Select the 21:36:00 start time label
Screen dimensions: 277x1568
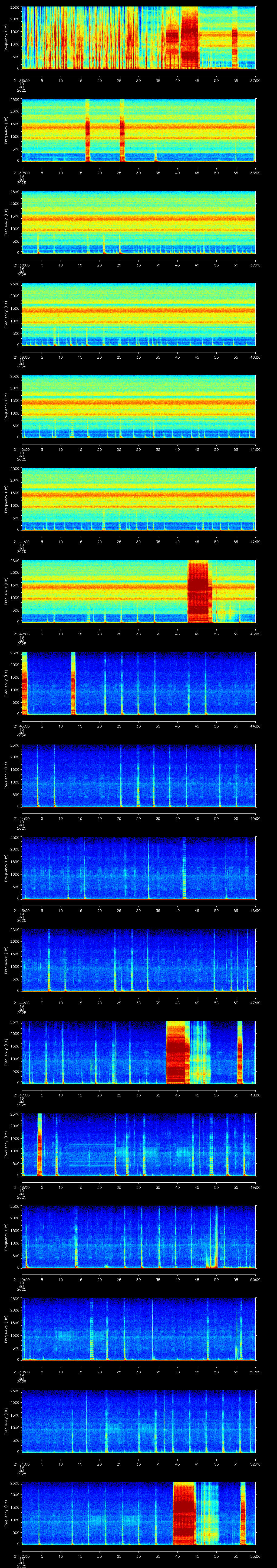click(x=21, y=80)
